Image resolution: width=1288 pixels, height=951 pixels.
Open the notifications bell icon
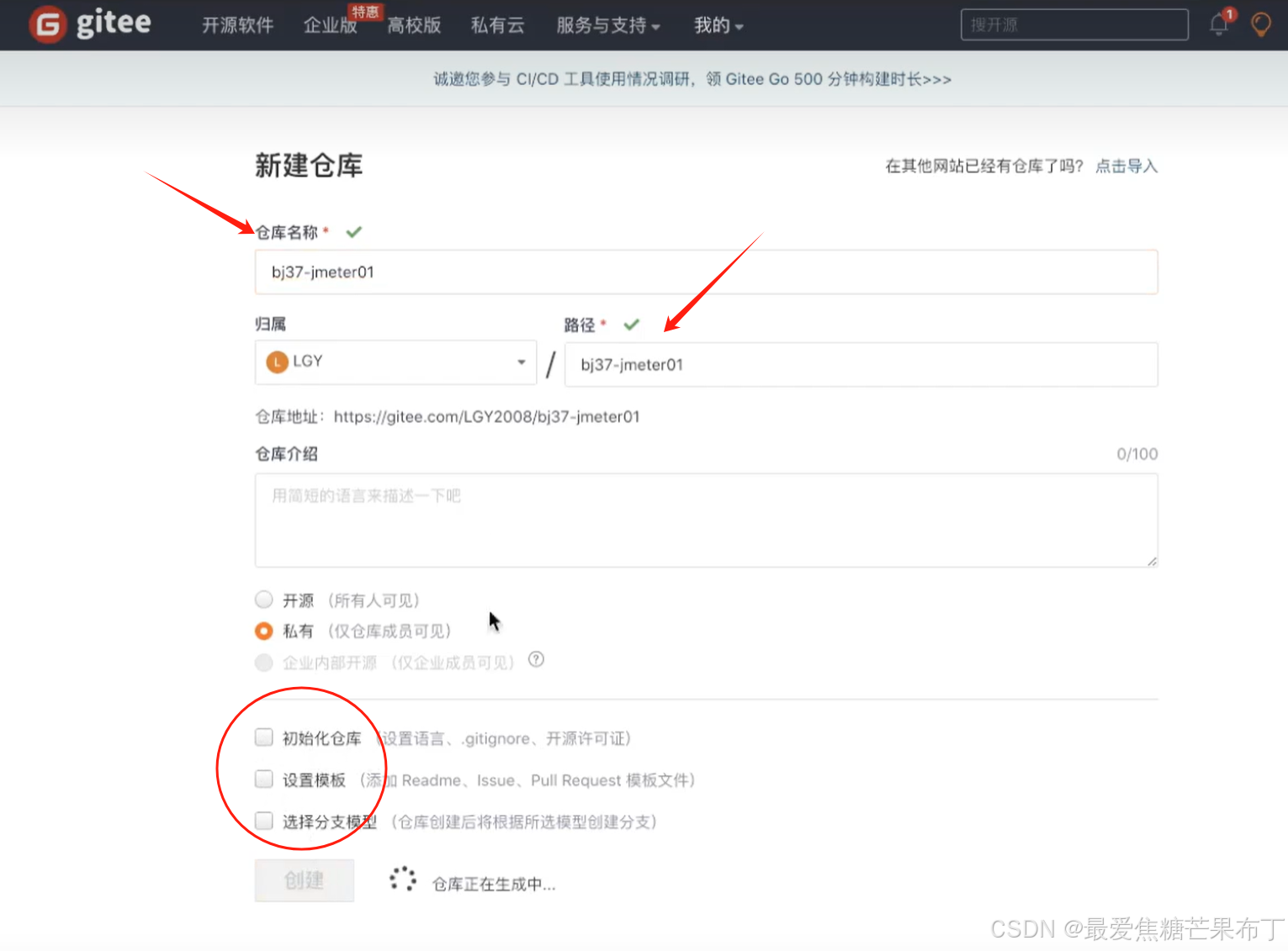click(1219, 24)
